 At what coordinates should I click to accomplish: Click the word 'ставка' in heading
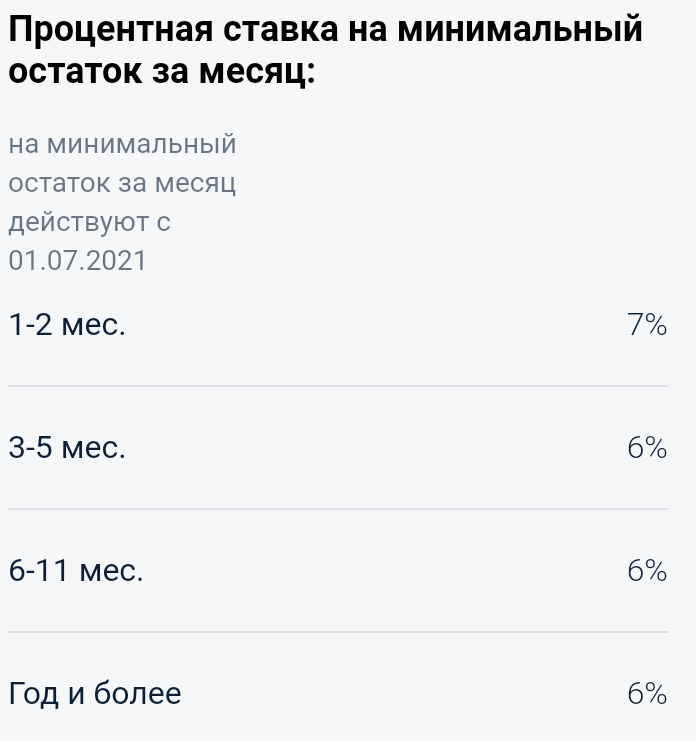[x=281, y=29]
